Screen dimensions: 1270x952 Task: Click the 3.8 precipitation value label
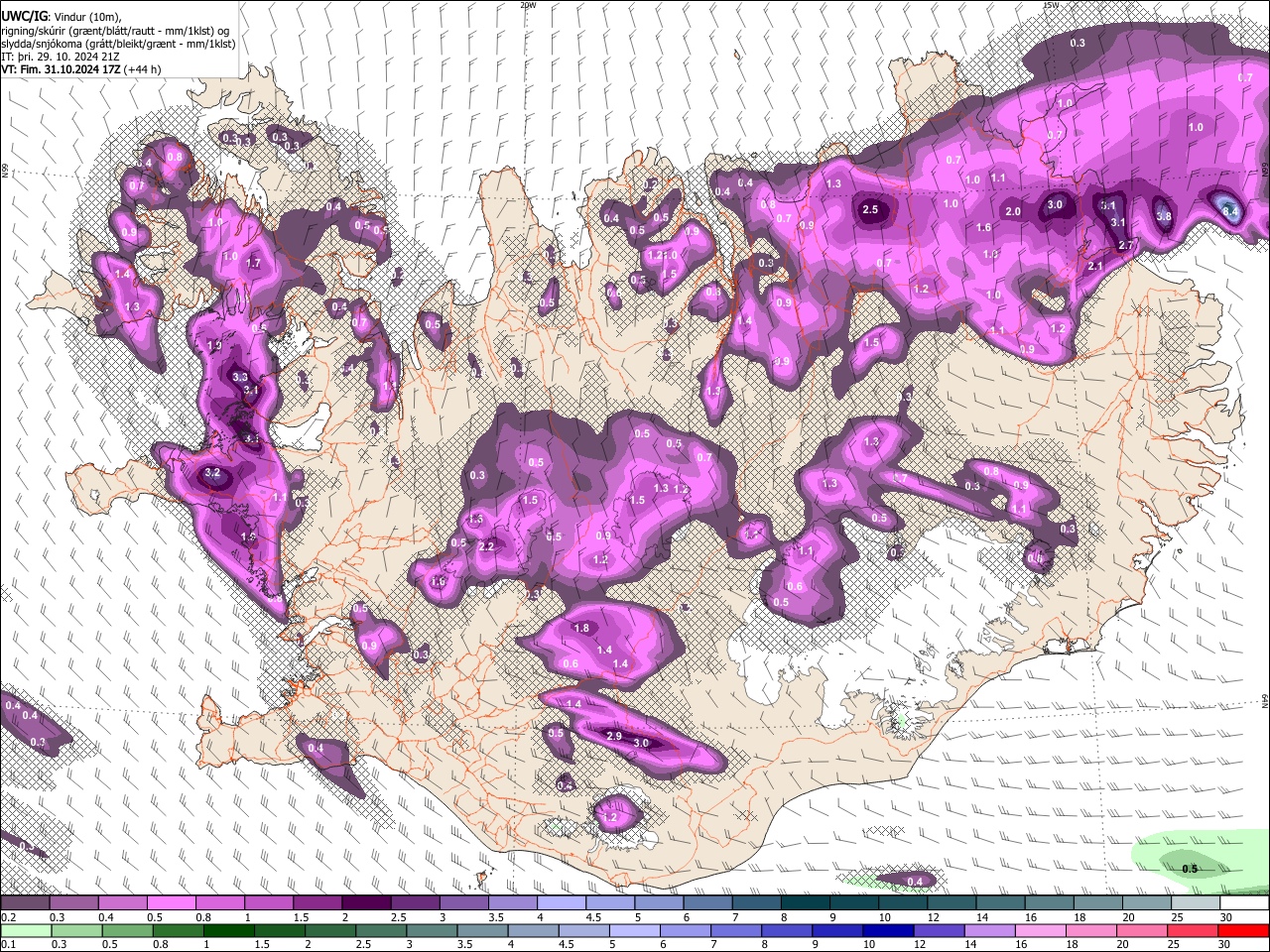pyautogui.click(x=1164, y=216)
